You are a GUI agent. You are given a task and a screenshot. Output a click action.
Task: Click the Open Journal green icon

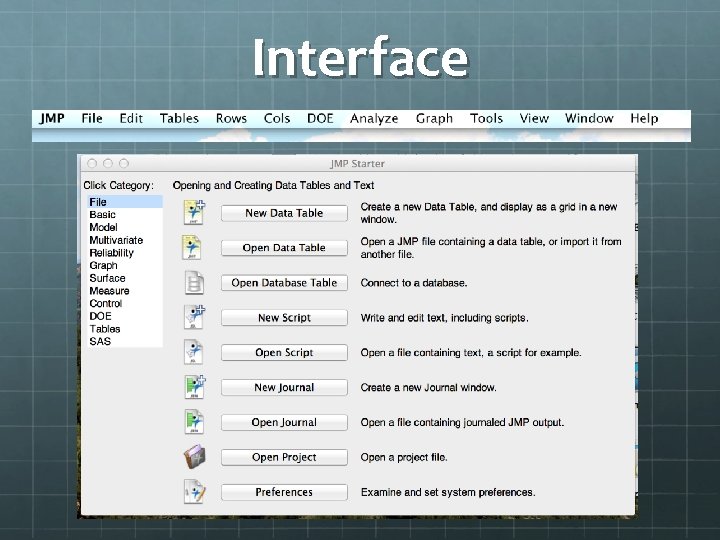click(x=194, y=422)
